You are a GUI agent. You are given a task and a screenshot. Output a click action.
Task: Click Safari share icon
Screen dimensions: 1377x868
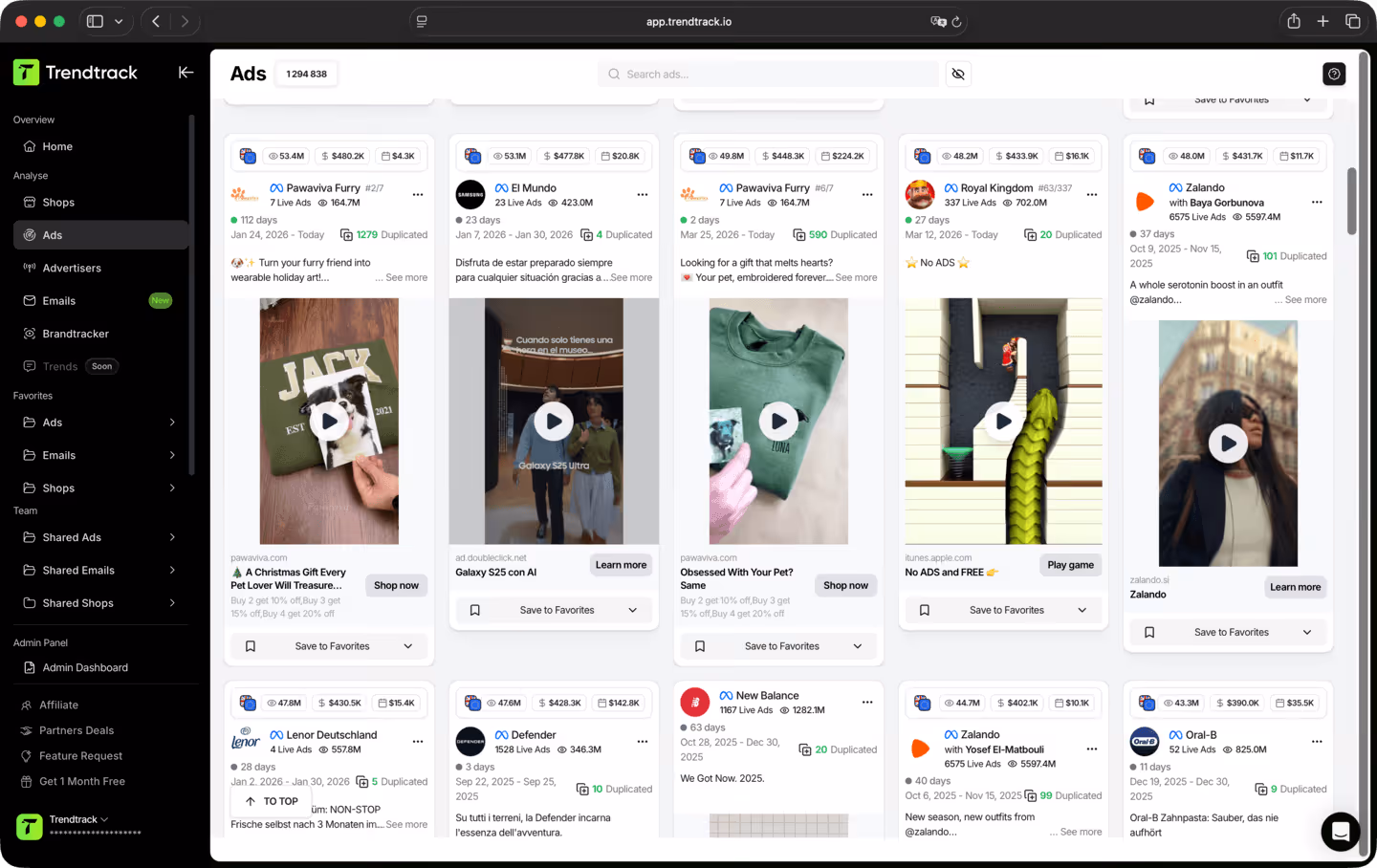click(x=1294, y=21)
